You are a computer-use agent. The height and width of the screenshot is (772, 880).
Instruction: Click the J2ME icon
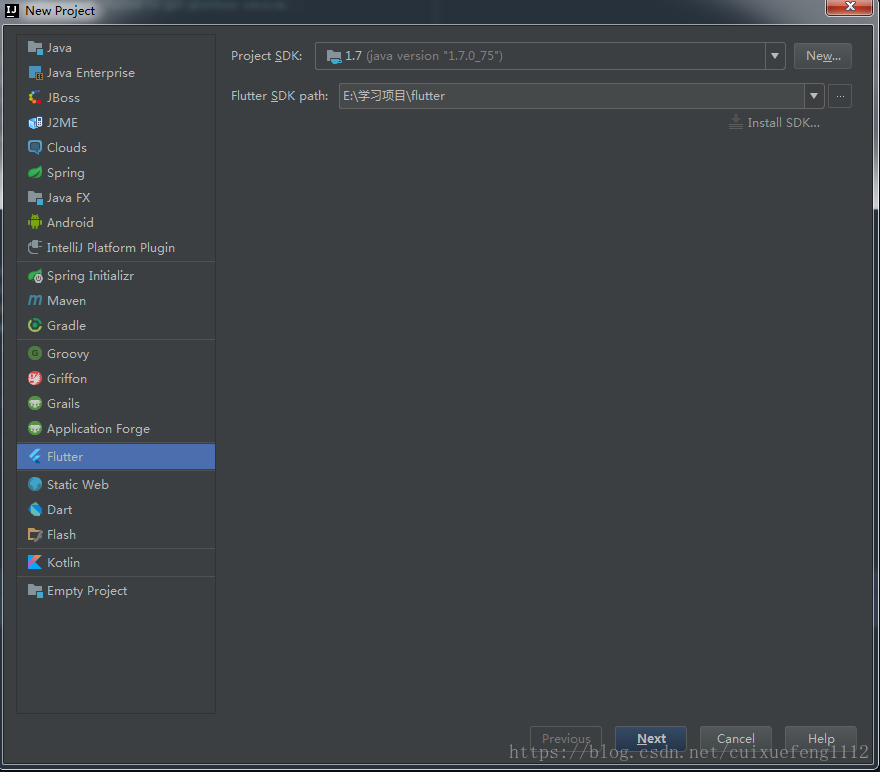[35, 123]
